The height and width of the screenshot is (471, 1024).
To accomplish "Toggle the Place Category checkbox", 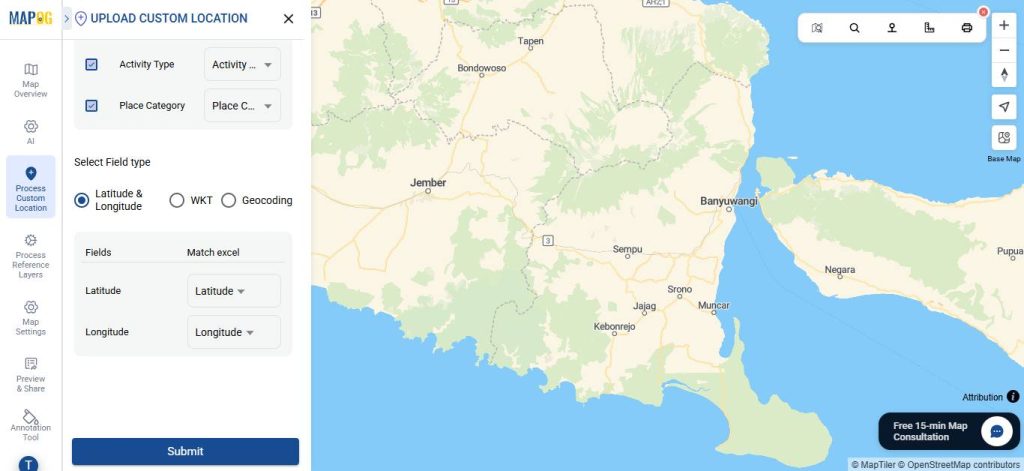I will [91, 105].
